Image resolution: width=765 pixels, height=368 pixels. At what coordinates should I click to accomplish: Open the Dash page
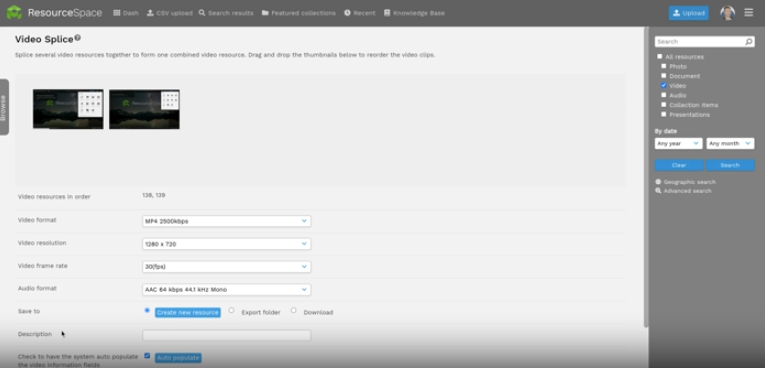[x=126, y=13]
